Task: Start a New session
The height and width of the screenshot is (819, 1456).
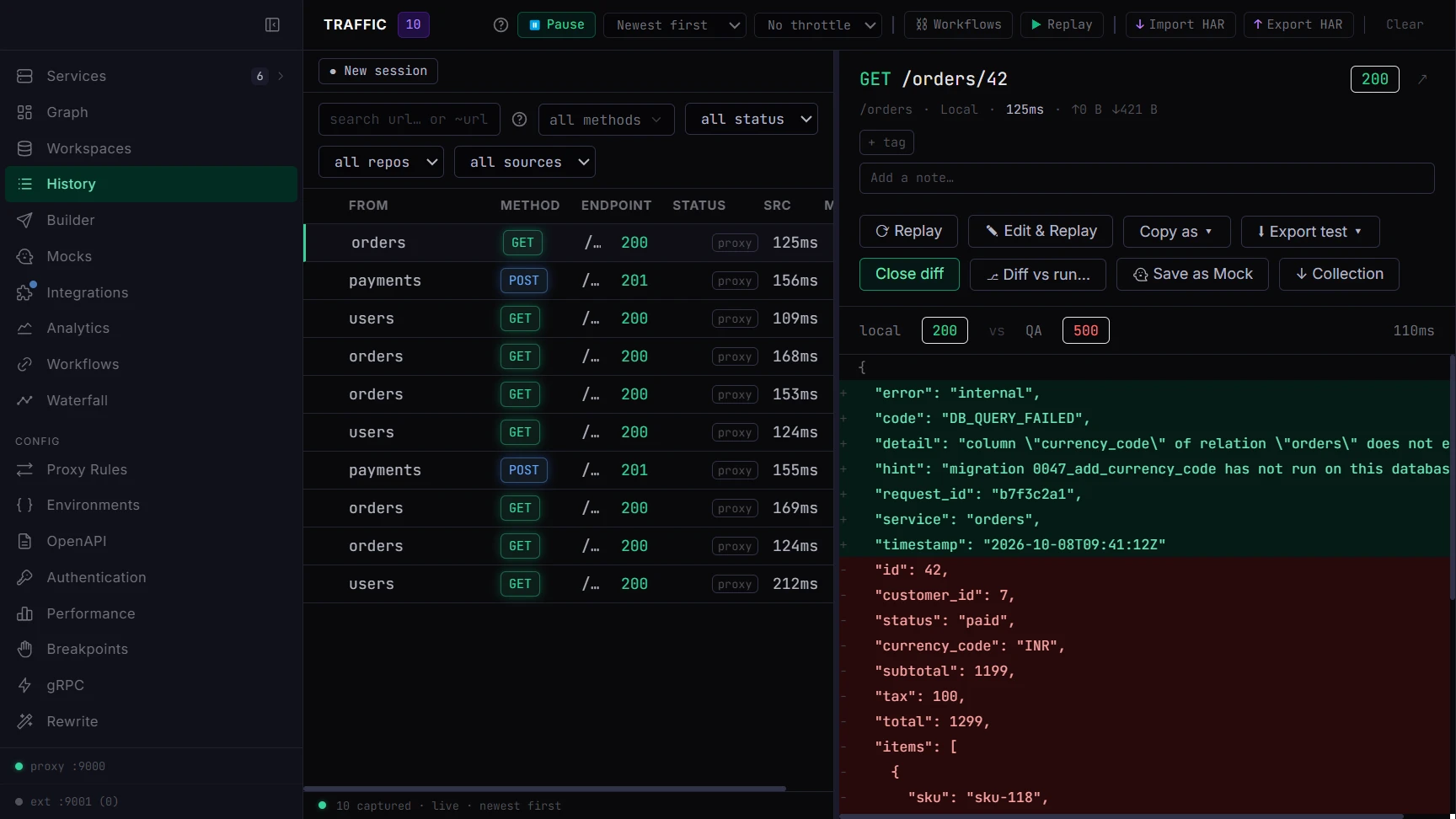Action: pyautogui.click(x=377, y=71)
